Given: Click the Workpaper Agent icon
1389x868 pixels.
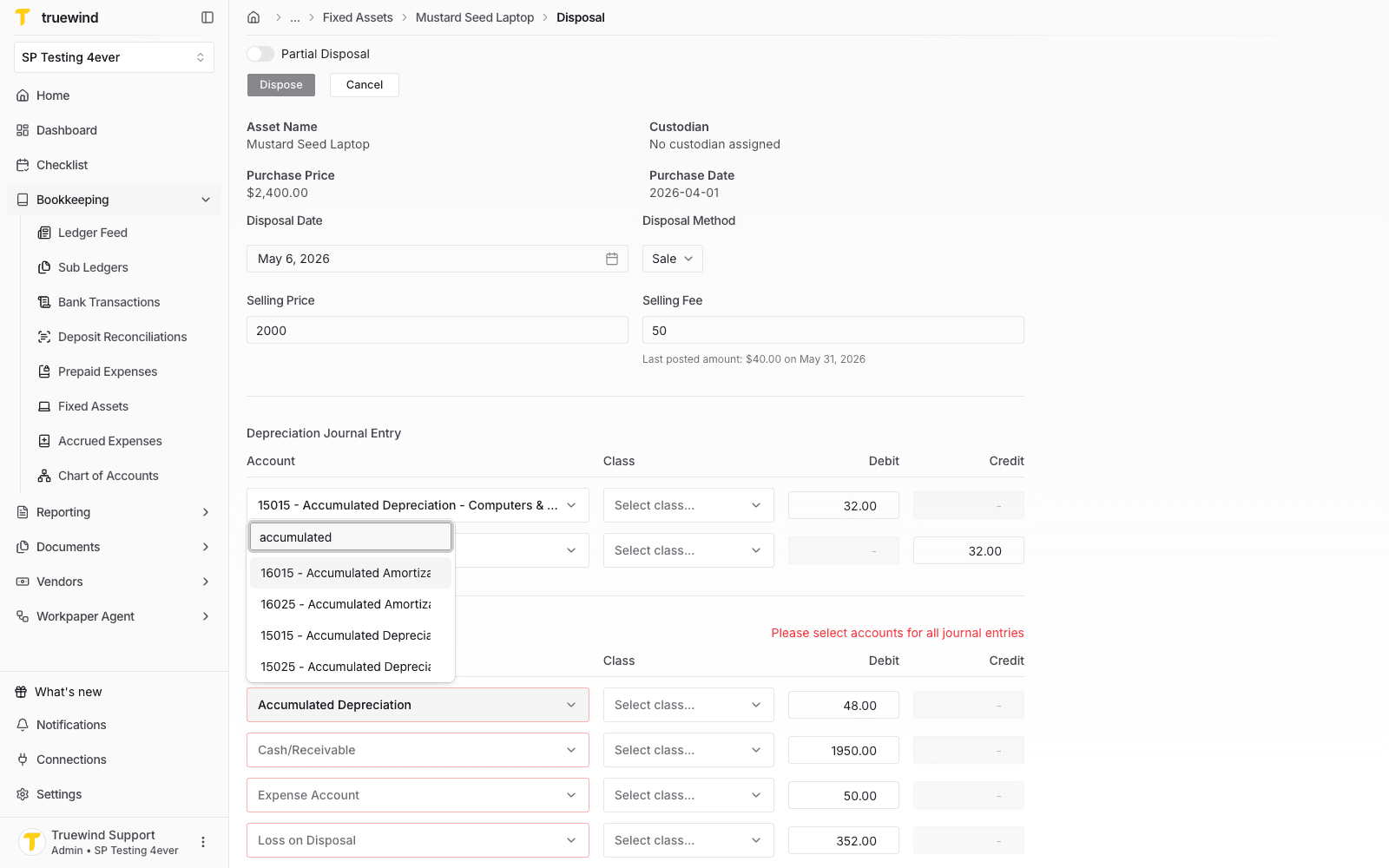Looking at the screenshot, I should pyautogui.click(x=23, y=616).
